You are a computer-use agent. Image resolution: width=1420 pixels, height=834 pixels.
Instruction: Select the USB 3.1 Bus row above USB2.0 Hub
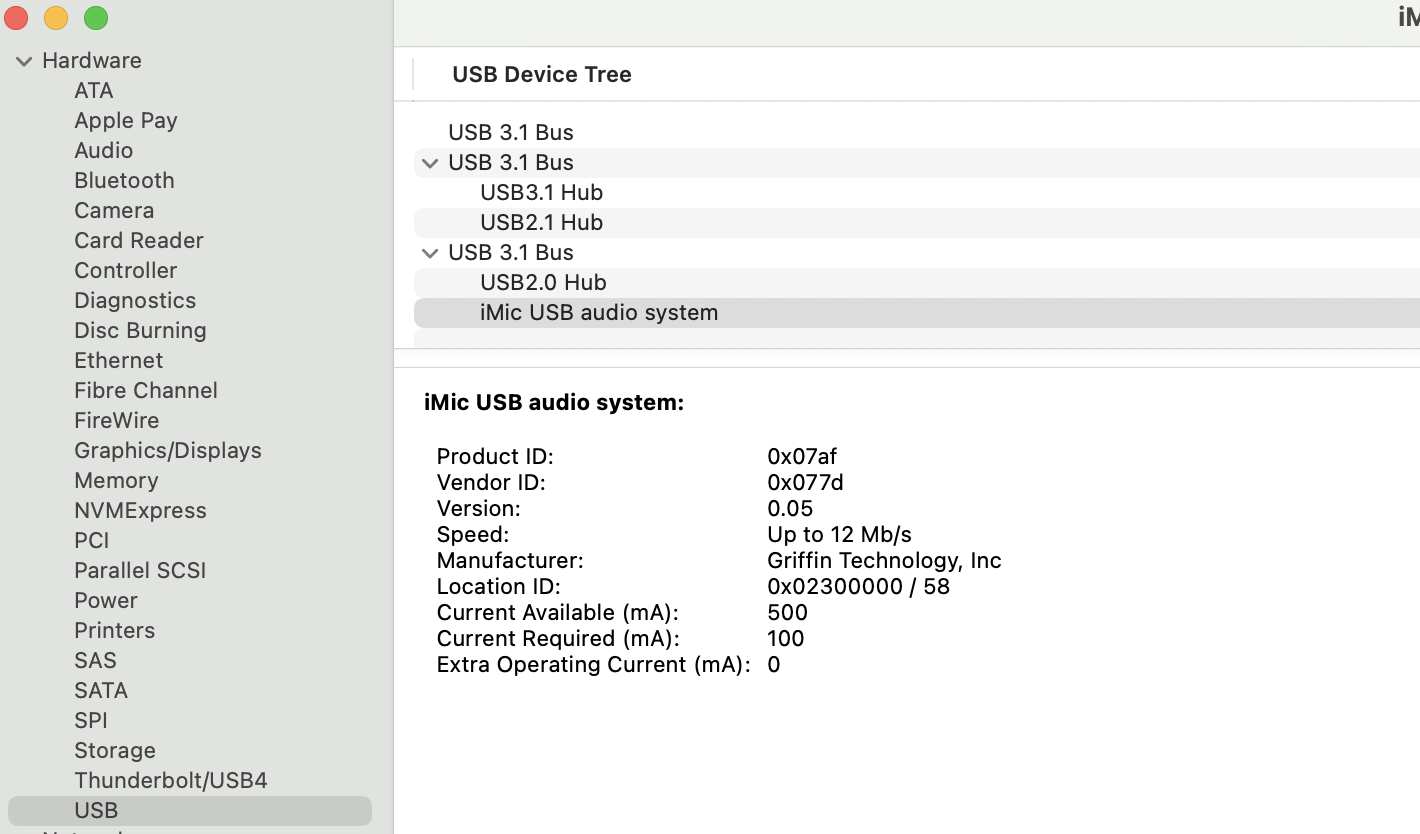917,253
